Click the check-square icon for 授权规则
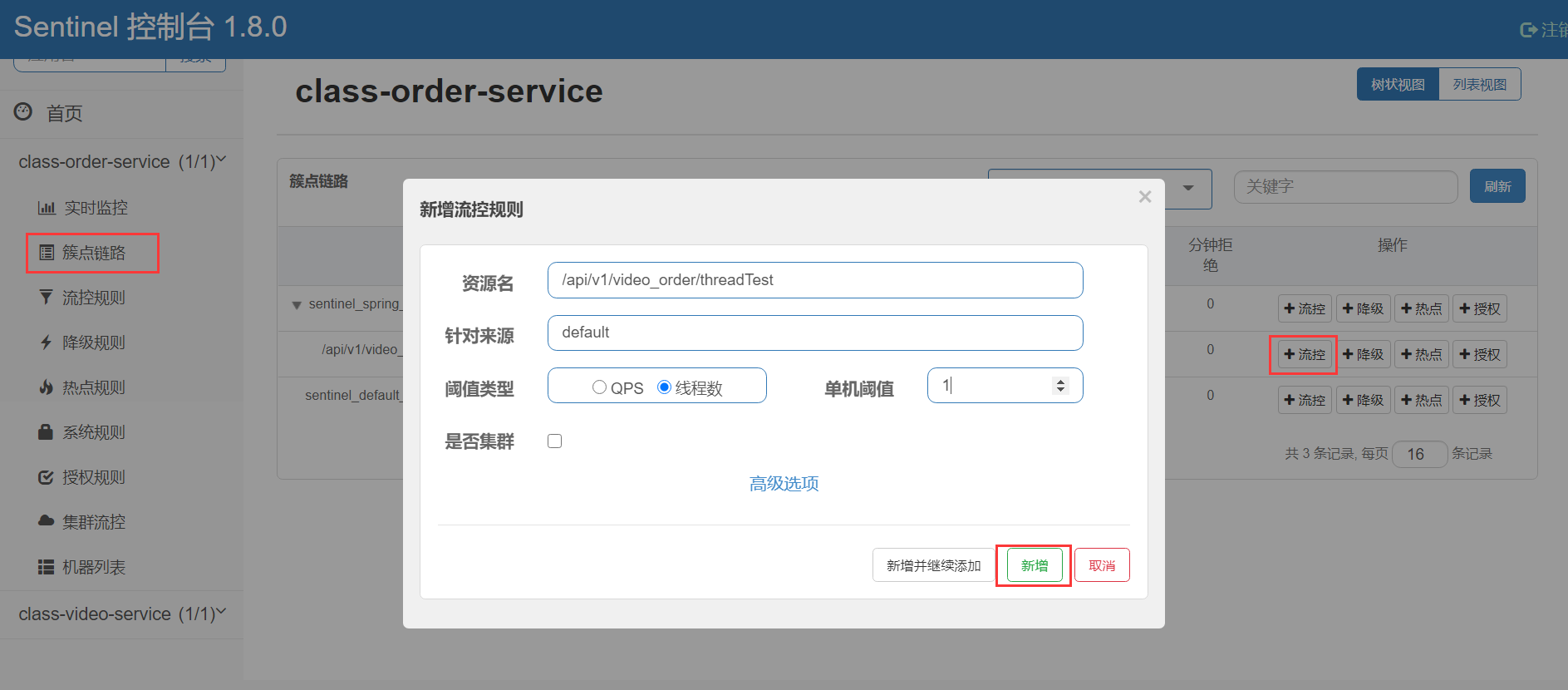 click(x=47, y=477)
